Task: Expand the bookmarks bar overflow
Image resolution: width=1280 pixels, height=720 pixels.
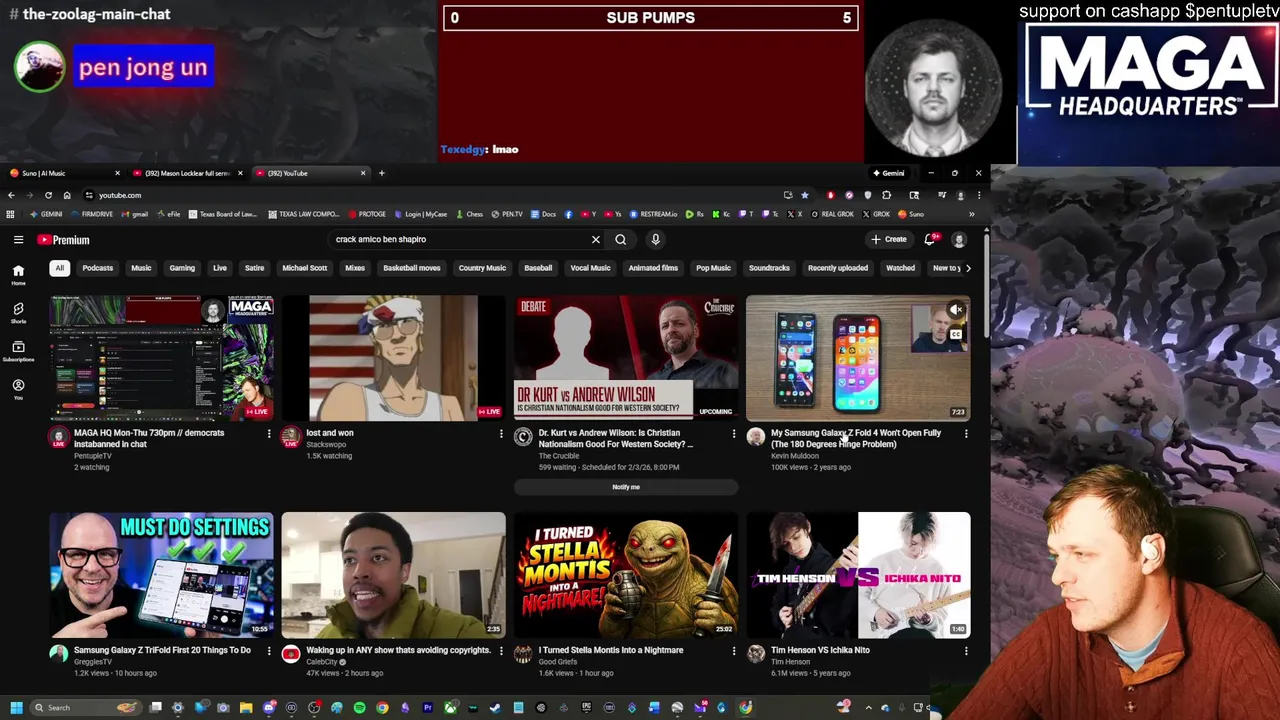Action: pyautogui.click(x=971, y=214)
